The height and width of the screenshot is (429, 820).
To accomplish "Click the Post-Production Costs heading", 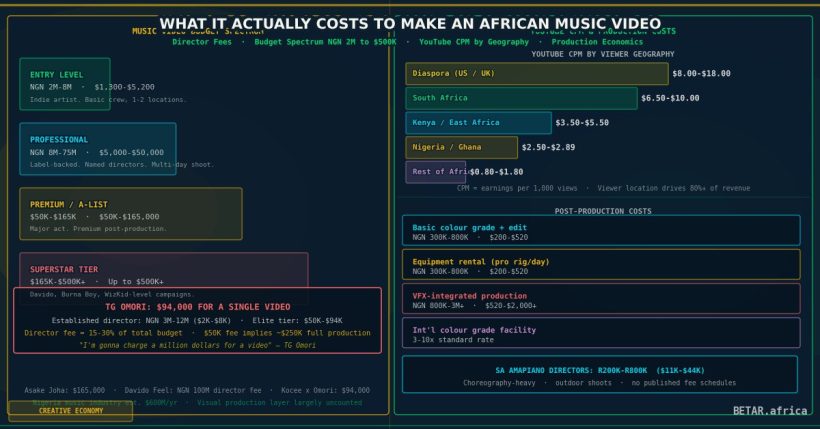I will pos(603,211).
